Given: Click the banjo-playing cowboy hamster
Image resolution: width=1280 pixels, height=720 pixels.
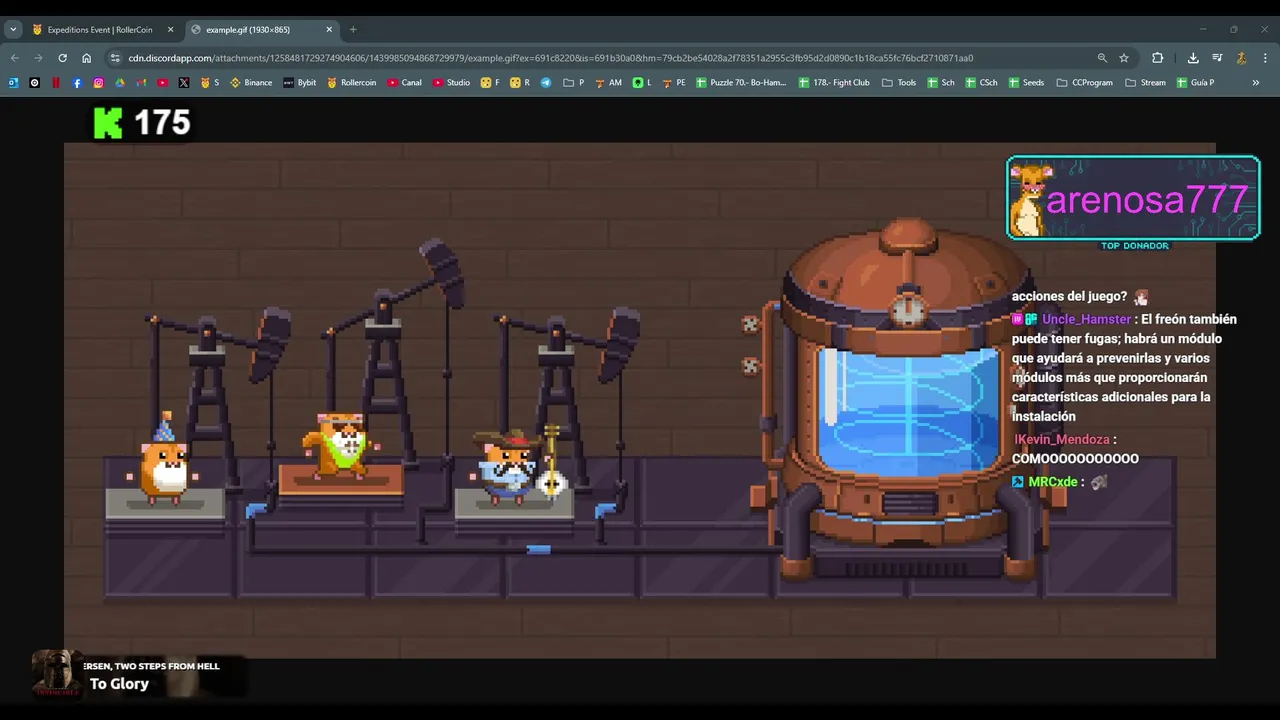Looking at the screenshot, I should point(520,464).
